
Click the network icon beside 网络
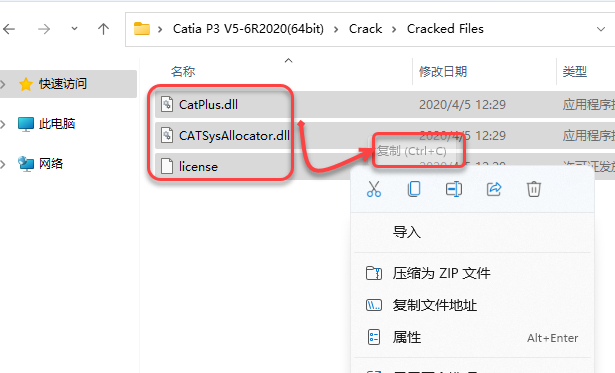(x=26, y=164)
